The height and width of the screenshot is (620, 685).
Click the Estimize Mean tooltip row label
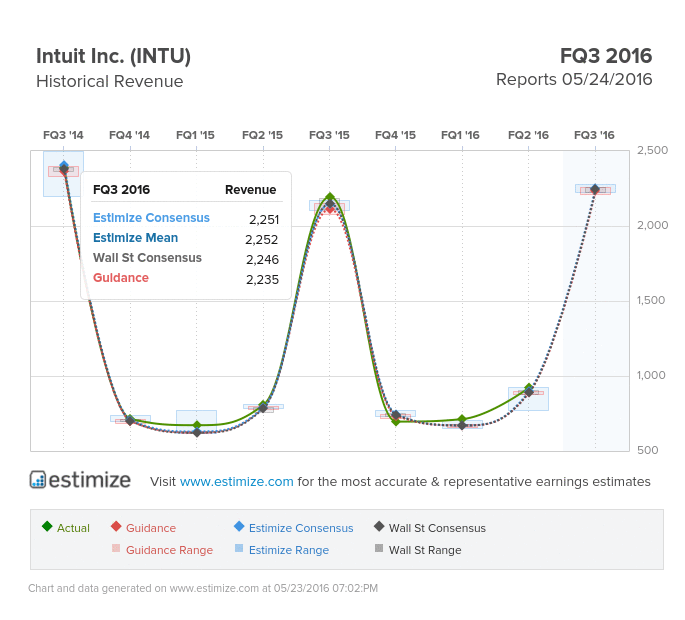(x=135, y=238)
